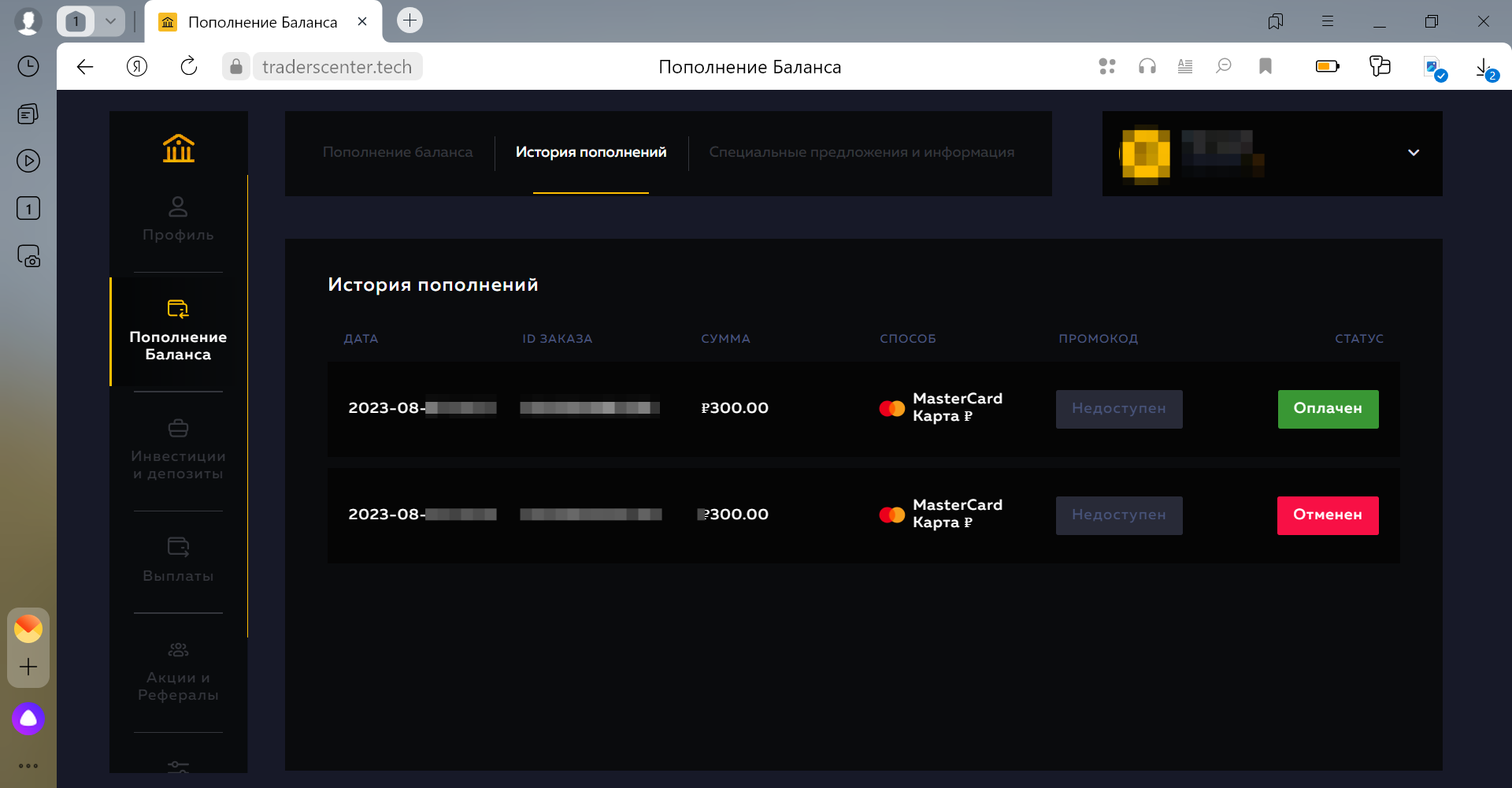Click the headphones listening icon in toolbar
This screenshot has height=788, width=1512.
[x=1147, y=66]
